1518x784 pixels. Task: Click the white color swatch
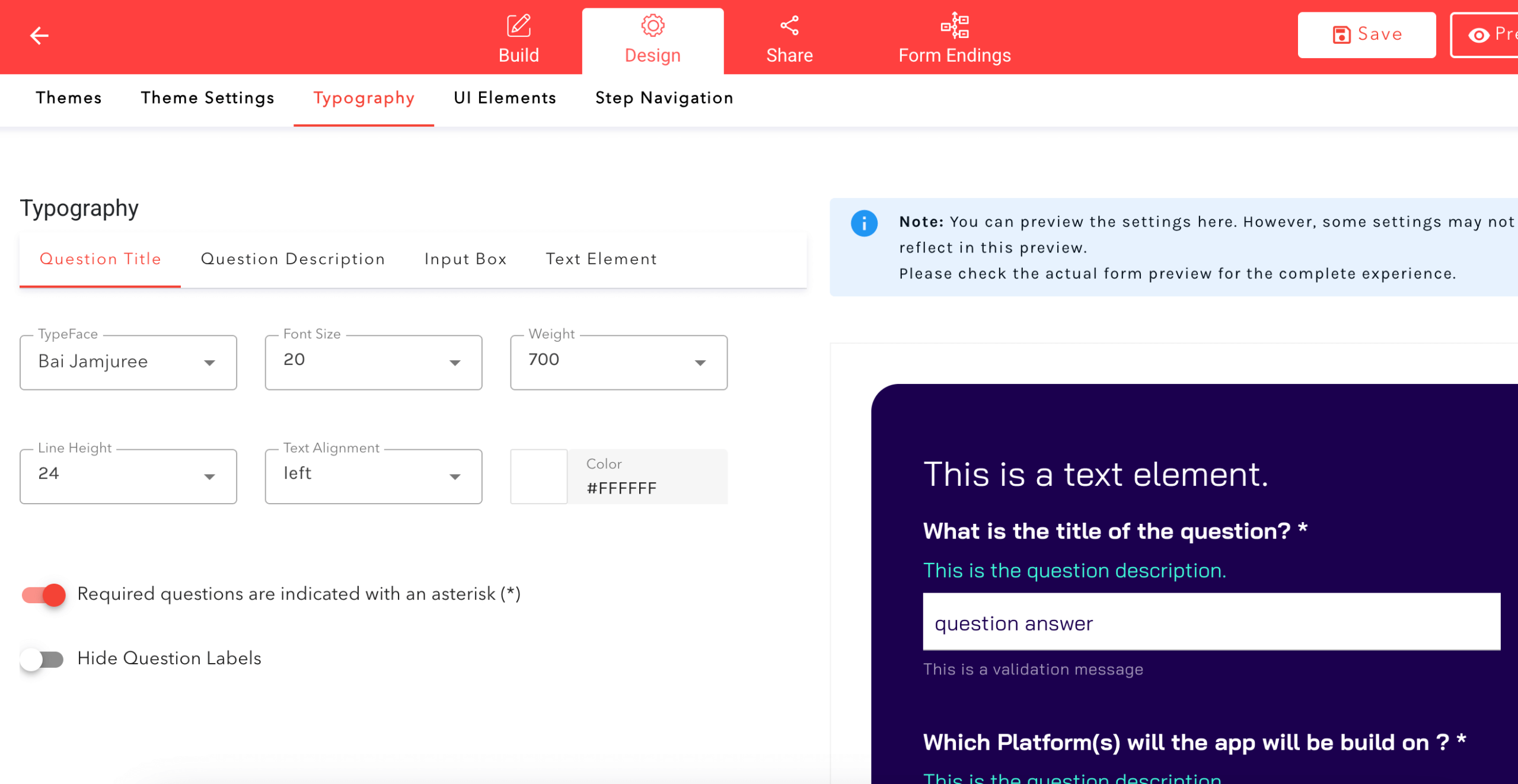coord(538,476)
